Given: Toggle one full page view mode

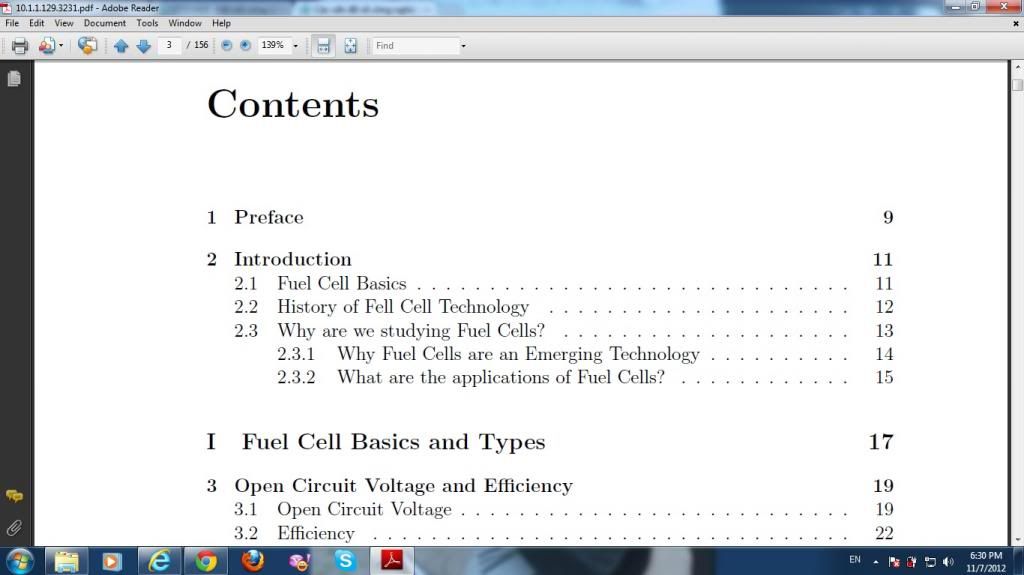Looking at the screenshot, I should (351, 46).
